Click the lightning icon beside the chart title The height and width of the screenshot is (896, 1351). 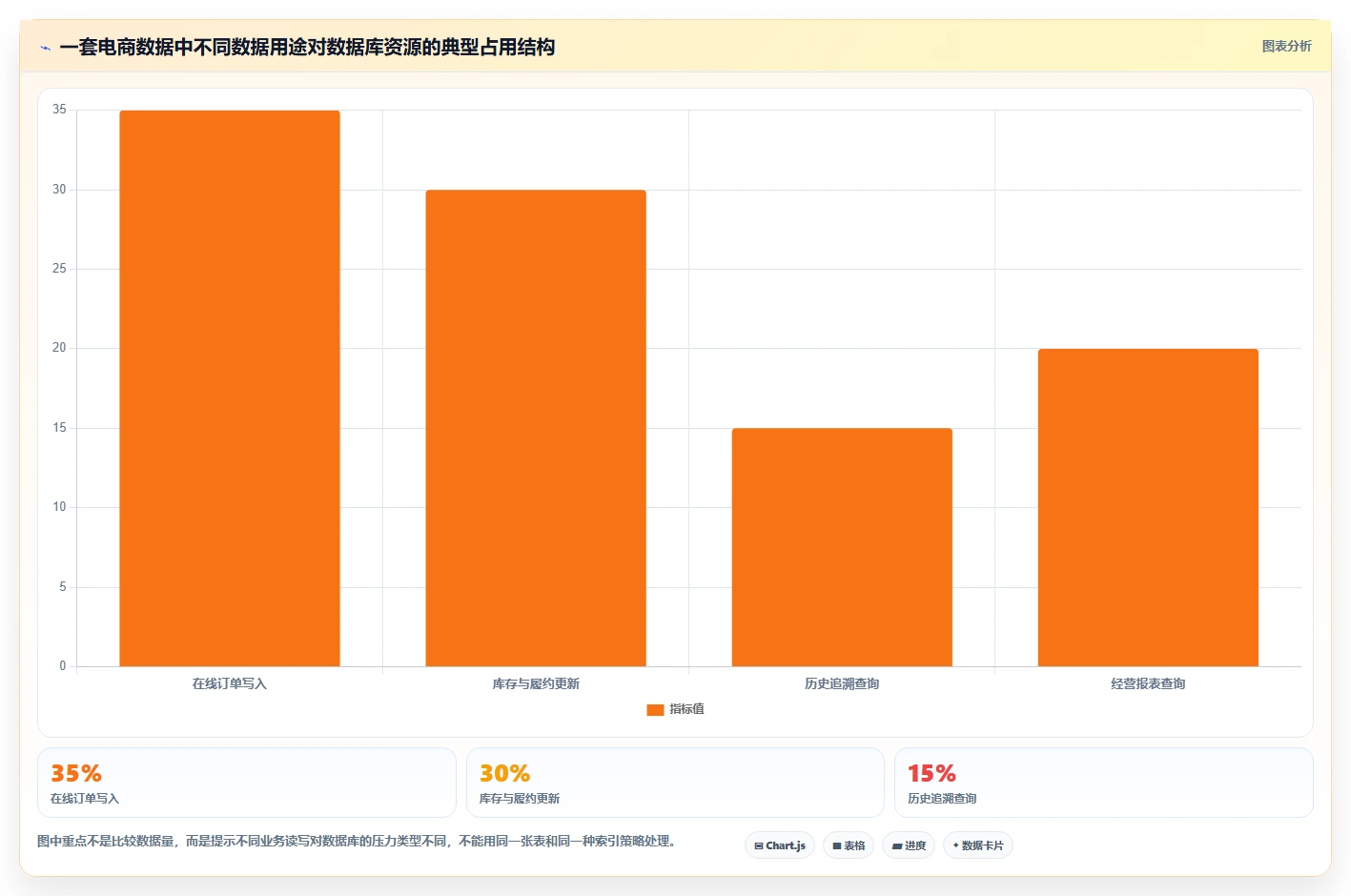click(x=45, y=48)
